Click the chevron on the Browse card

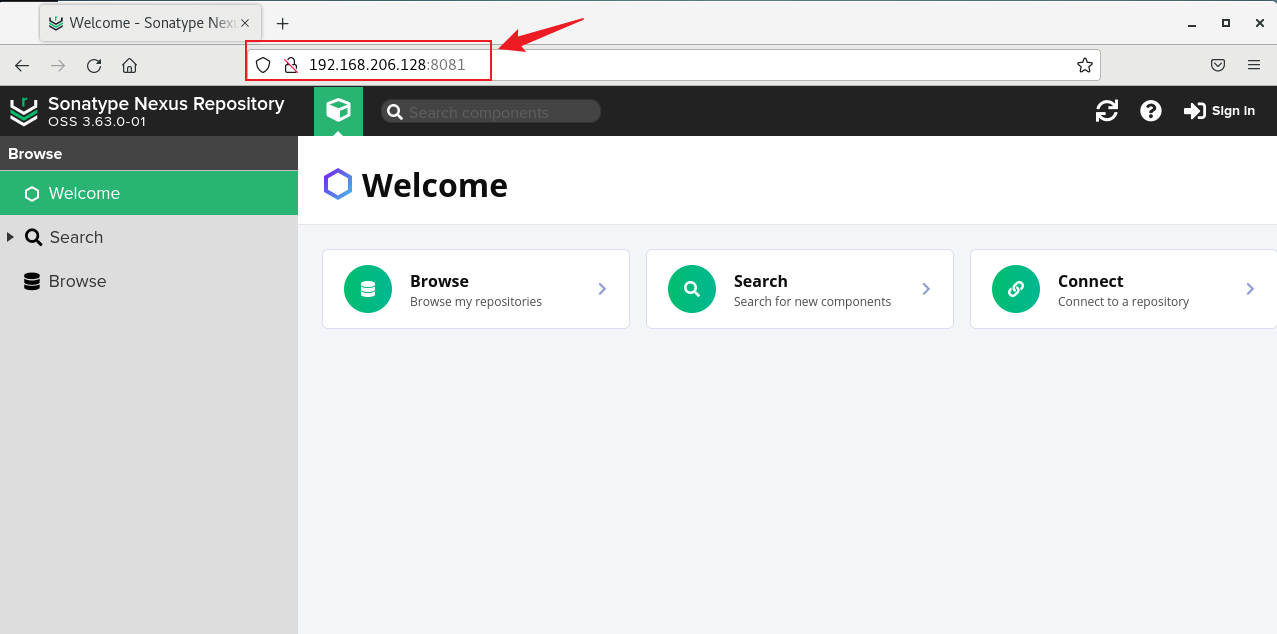tap(602, 289)
